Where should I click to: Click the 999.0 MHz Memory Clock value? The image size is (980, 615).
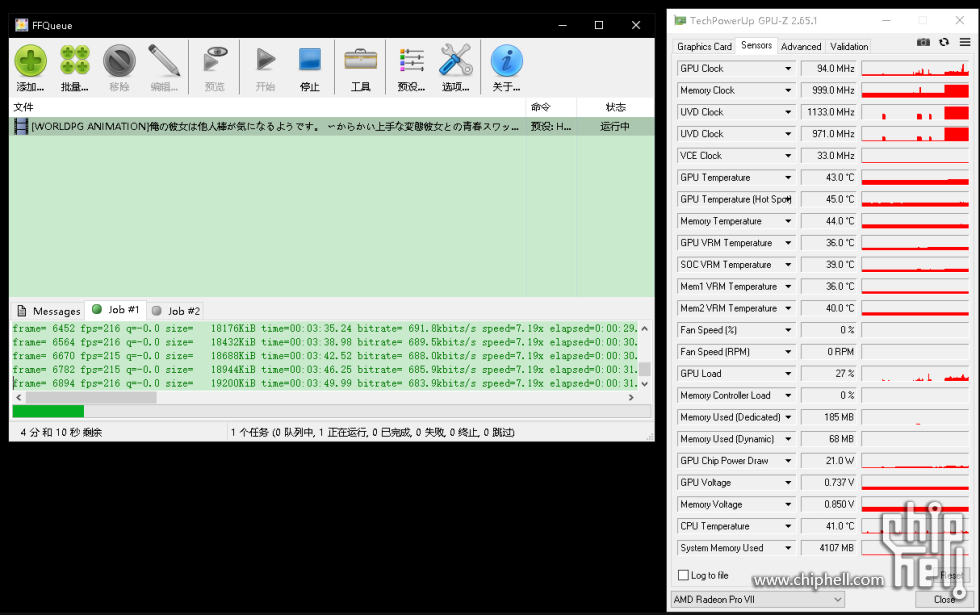pos(829,91)
